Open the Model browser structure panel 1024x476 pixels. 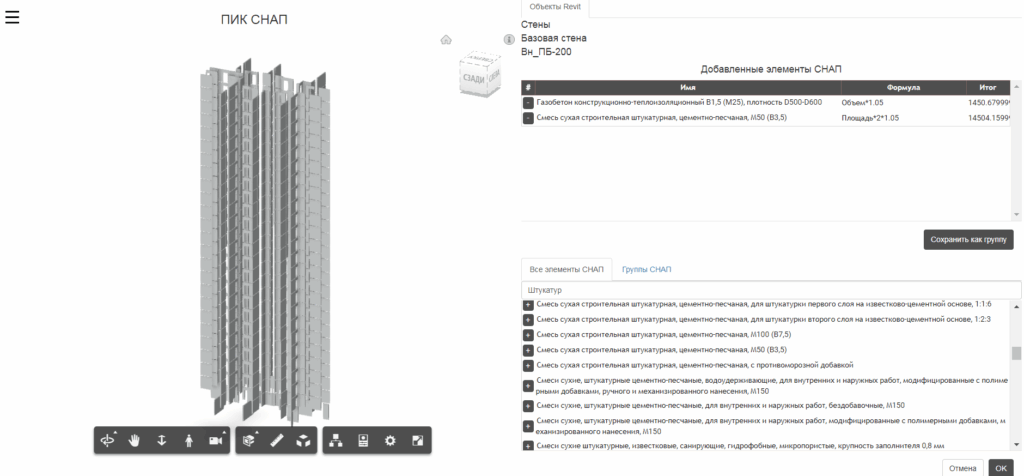336,441
